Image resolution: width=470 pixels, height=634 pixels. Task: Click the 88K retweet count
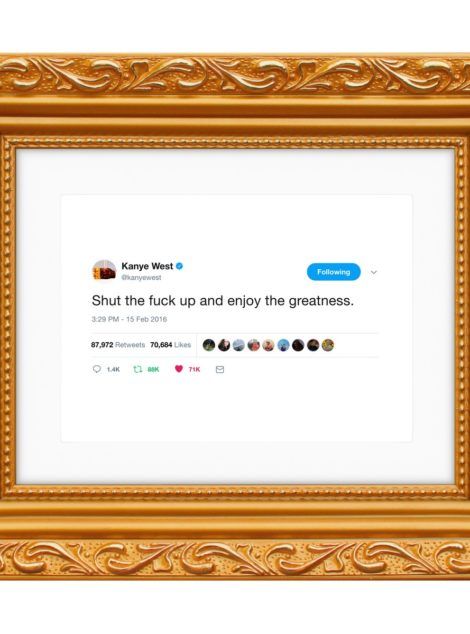[x=153, y=369]
